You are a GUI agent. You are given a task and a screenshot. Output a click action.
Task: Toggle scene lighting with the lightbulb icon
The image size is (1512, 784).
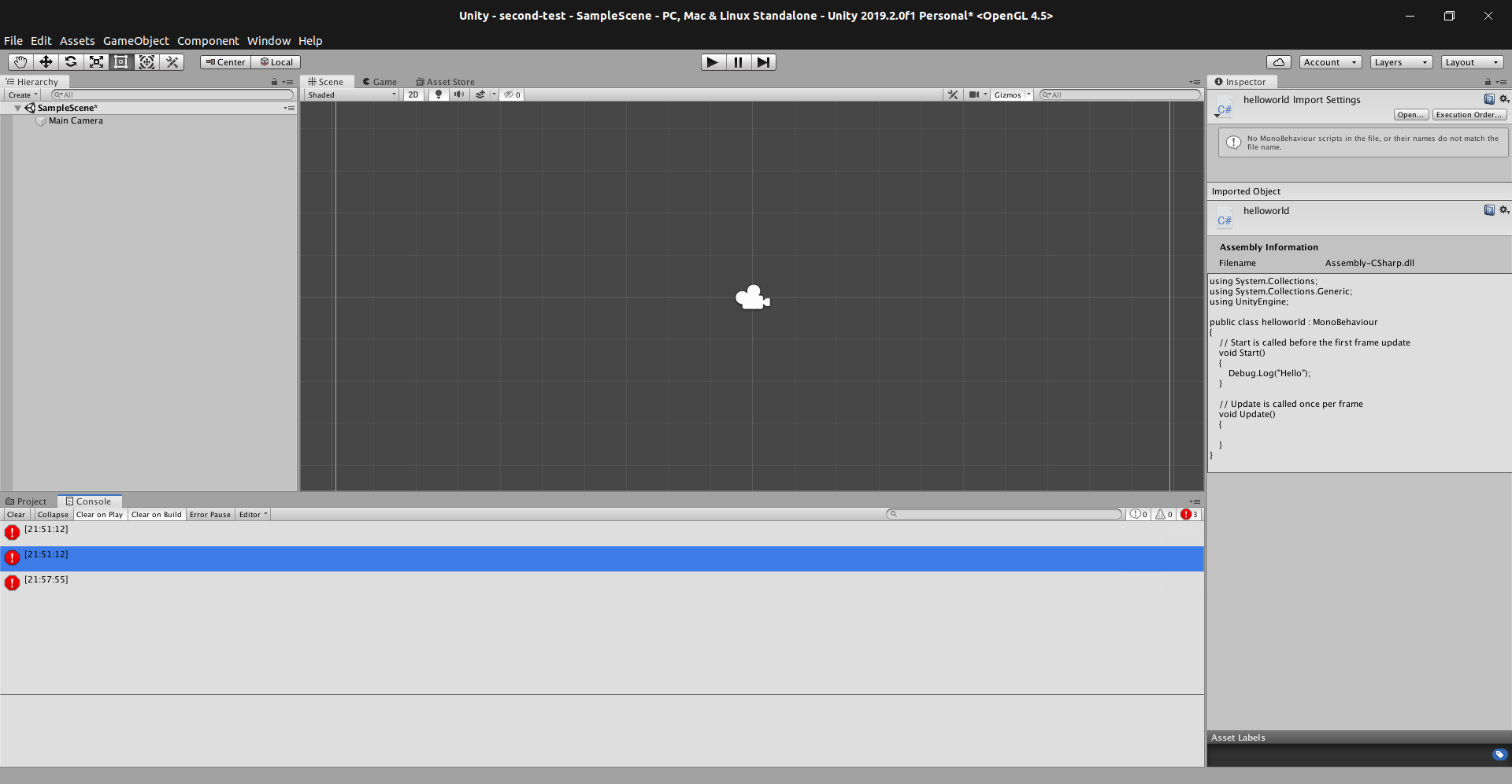439,94
